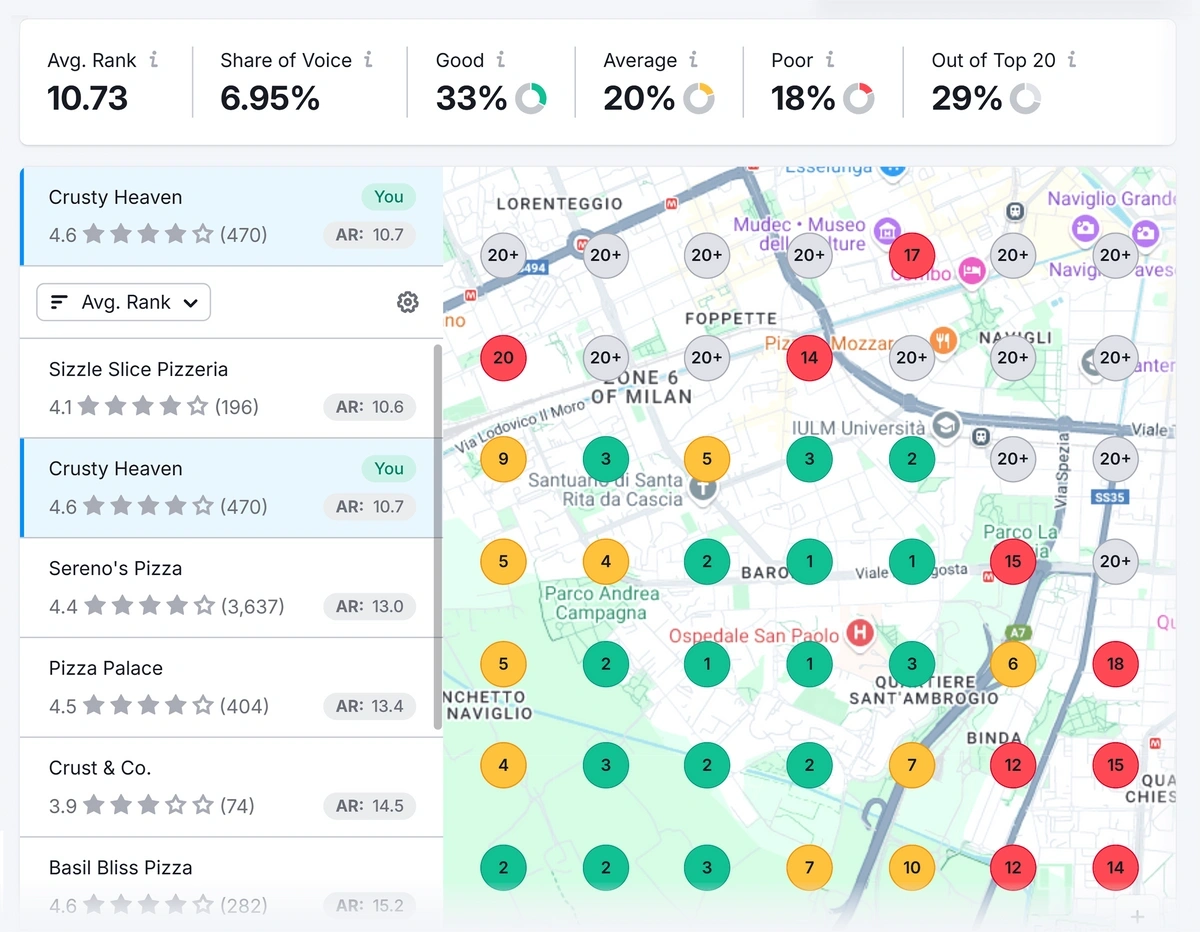Select Sereno's Pizza competitor row

[x=231, y=587]
